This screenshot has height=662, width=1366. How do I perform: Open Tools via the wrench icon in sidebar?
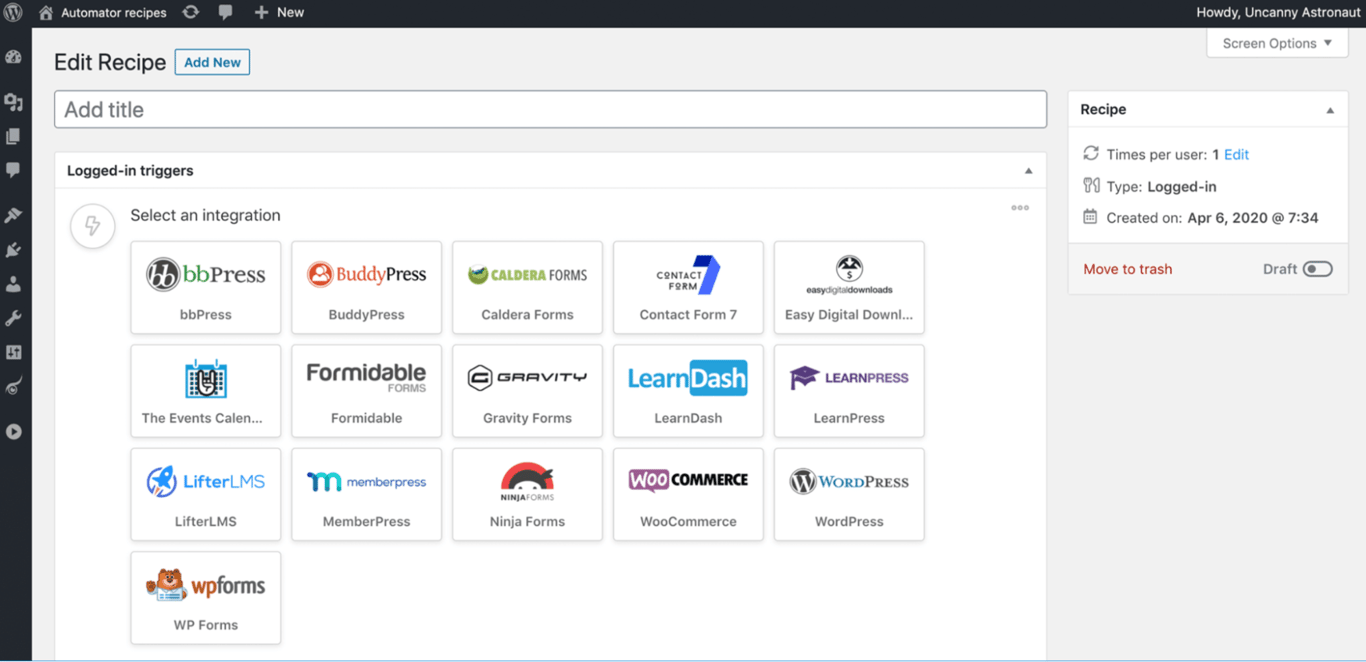pos(14,317)
